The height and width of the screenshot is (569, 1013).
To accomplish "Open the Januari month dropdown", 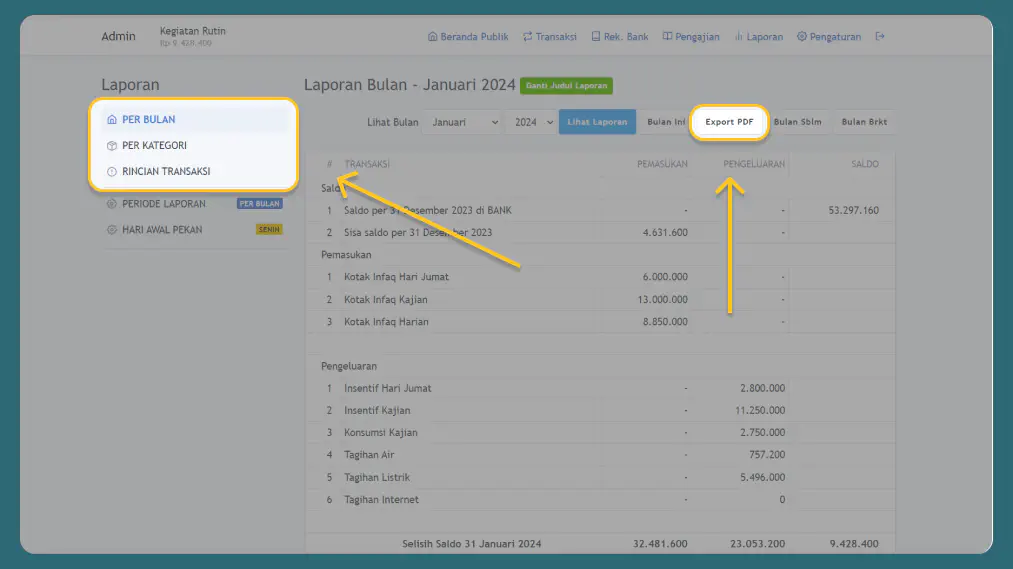I will click(462, 122).
